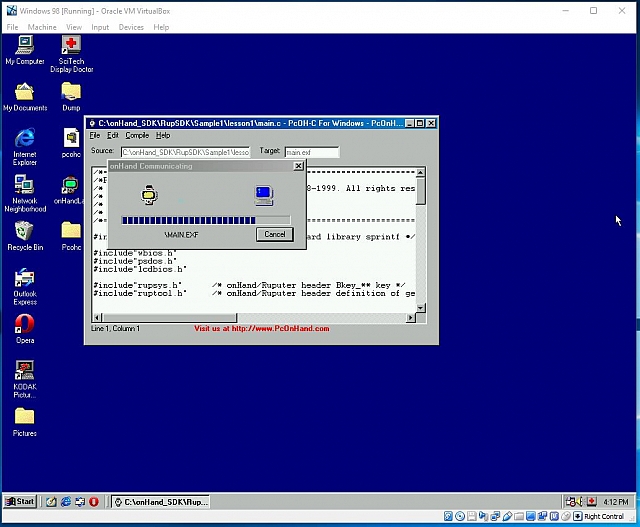Click the VirtualBox display status icon

(x=531, y=516)
